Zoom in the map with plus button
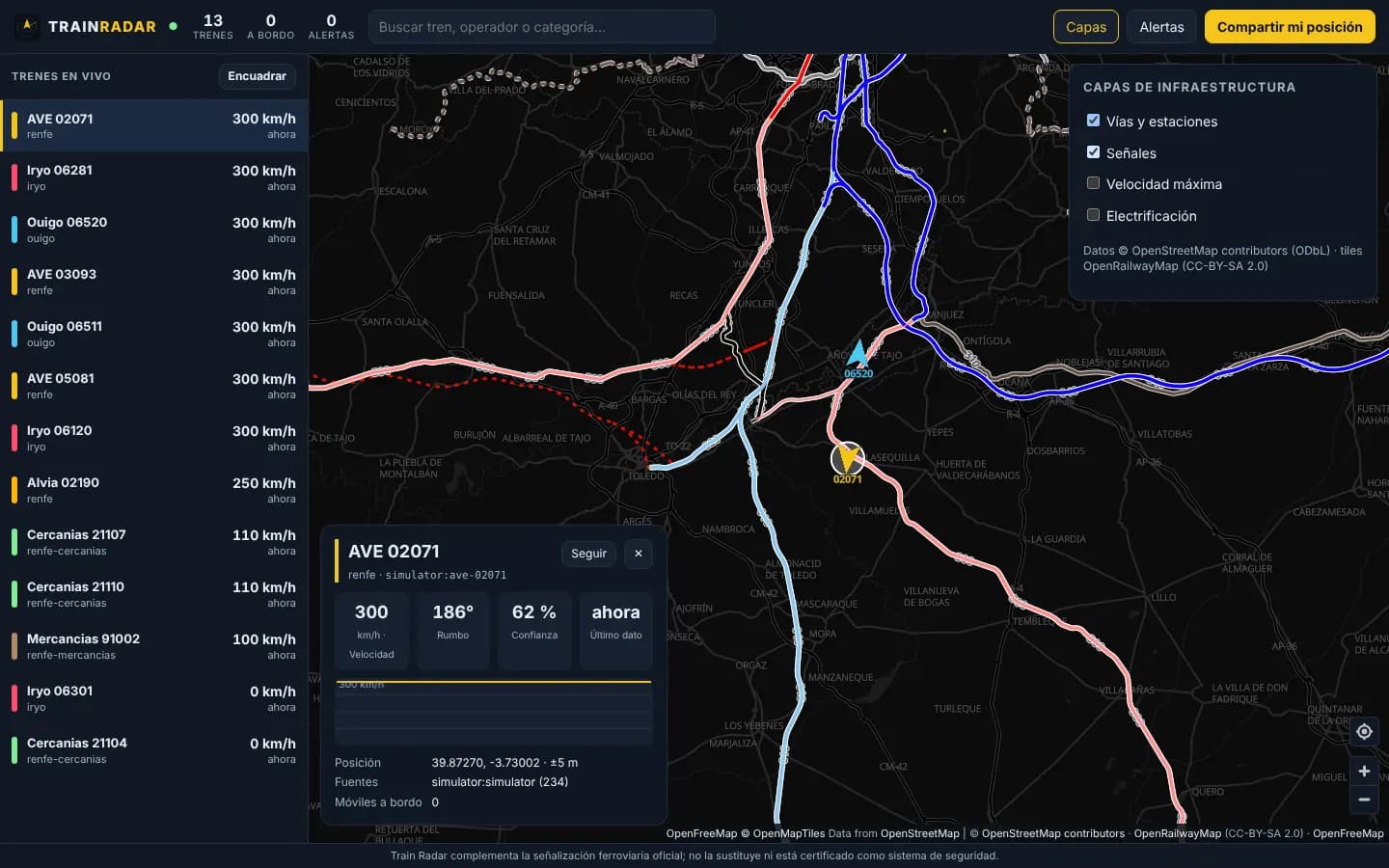 [1364, 772]
